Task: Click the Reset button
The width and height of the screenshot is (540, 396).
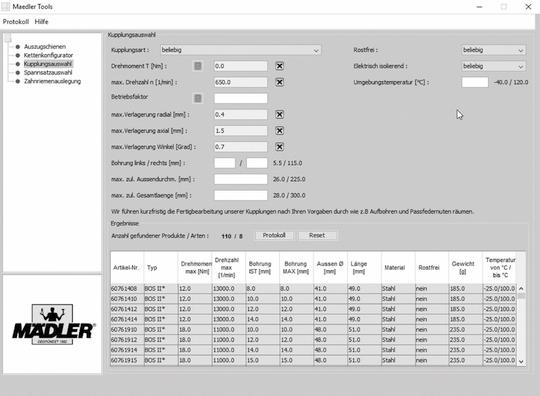Action: tap(317, 236)
